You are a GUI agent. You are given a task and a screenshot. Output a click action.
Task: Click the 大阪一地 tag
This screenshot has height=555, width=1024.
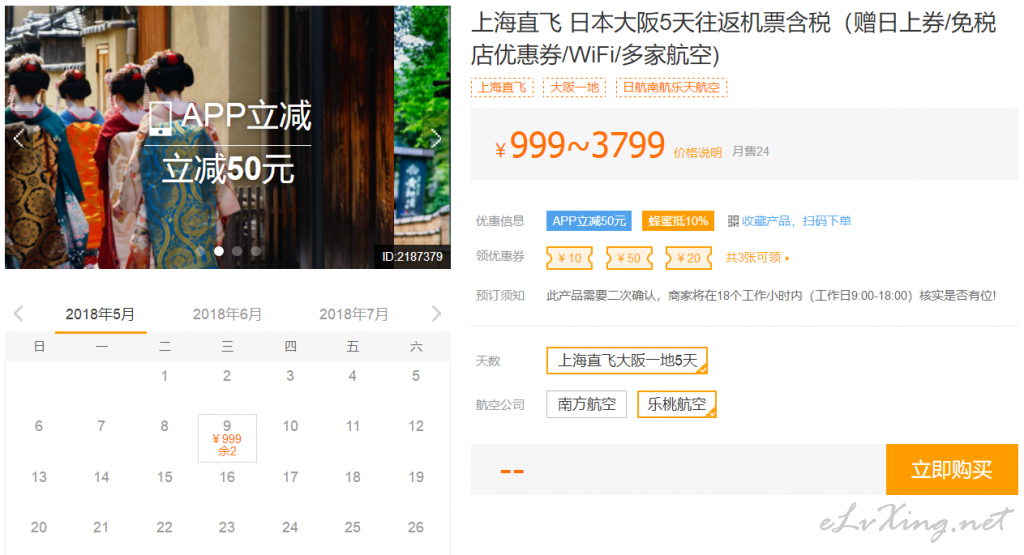[x=574, y=87]
